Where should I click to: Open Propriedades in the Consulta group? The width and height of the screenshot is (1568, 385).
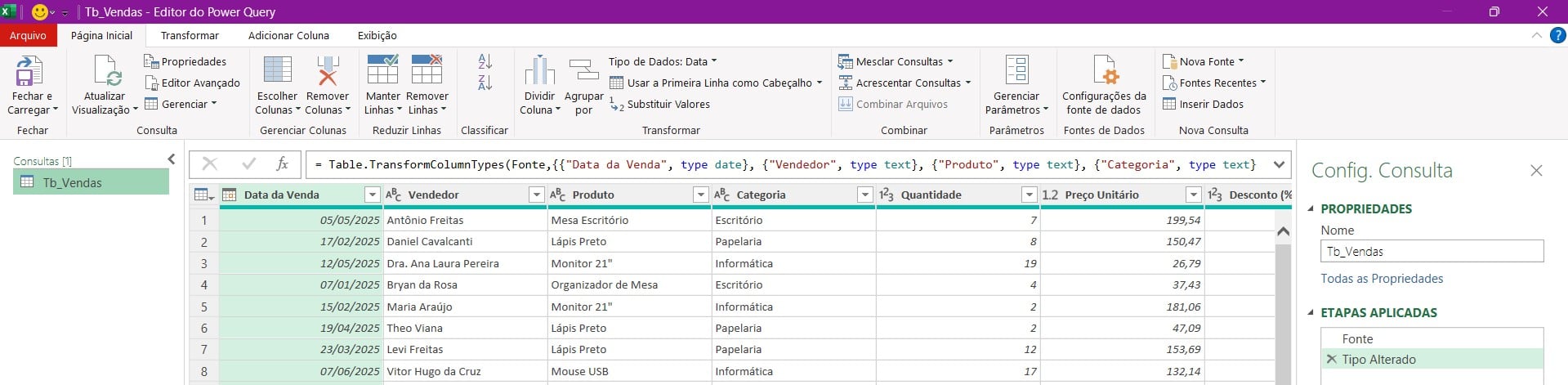[x=185, y=61]
